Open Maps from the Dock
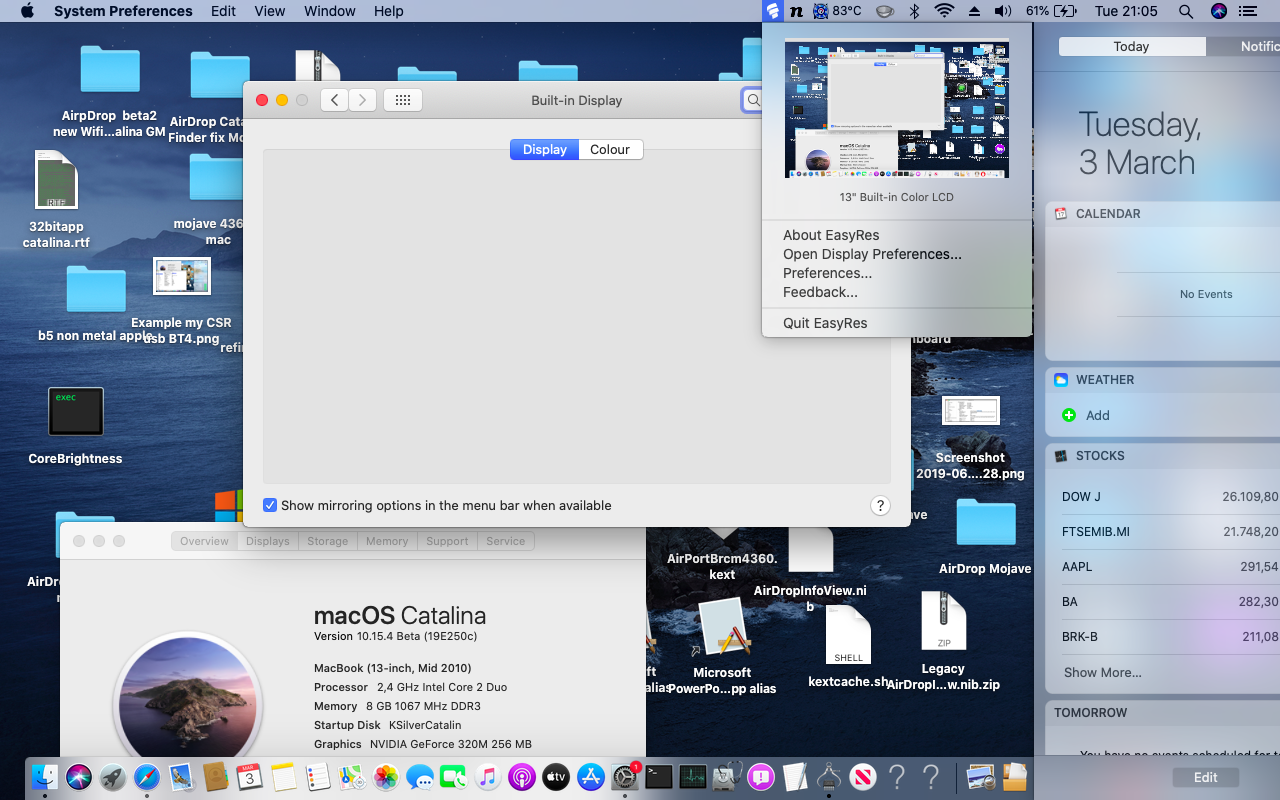 pos(351,776)
